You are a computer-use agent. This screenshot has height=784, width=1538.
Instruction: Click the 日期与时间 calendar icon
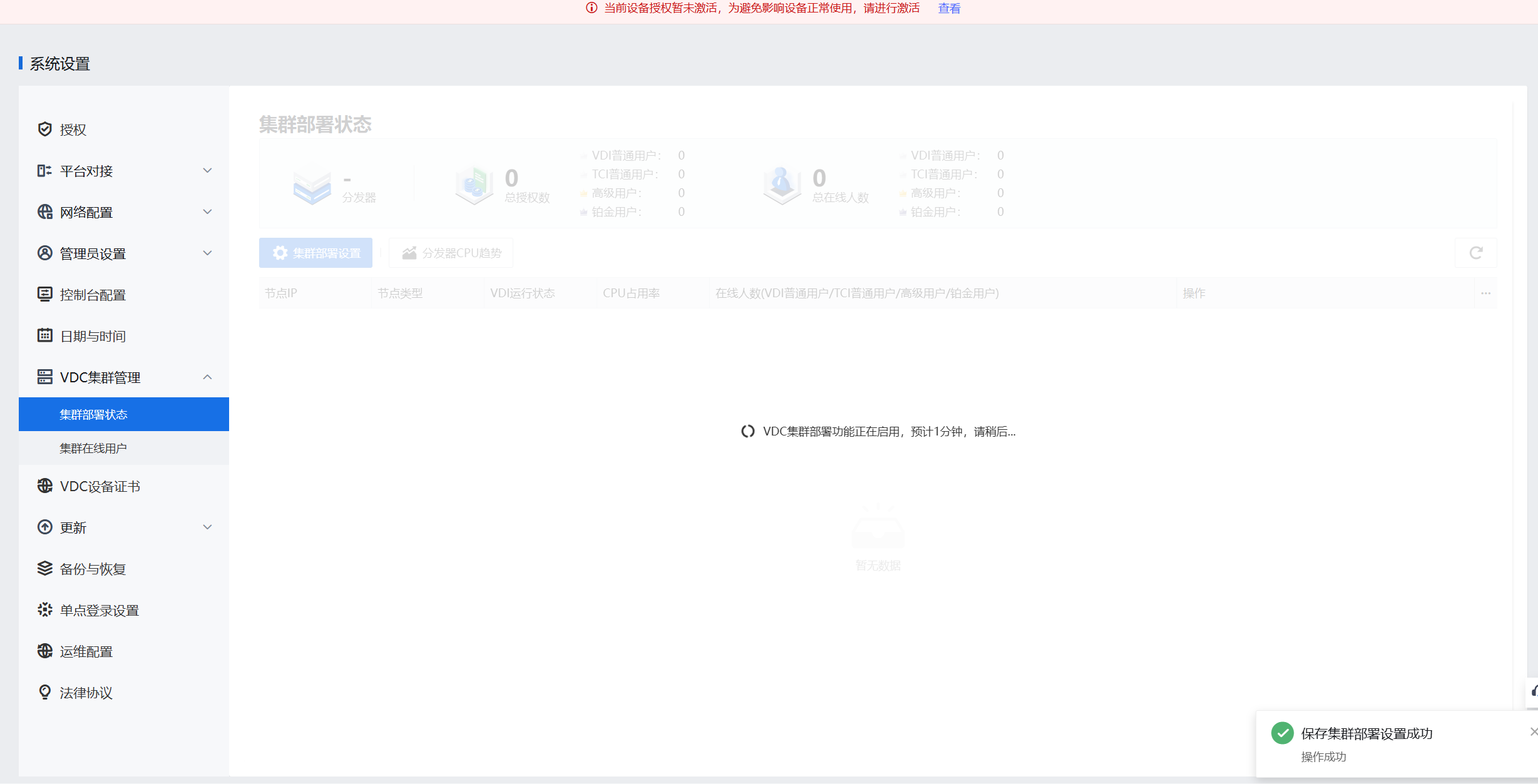click(x=44, y=335)
